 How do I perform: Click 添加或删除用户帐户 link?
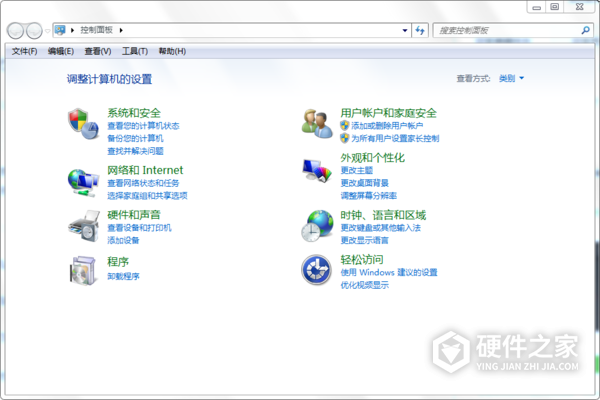[387, 126]
